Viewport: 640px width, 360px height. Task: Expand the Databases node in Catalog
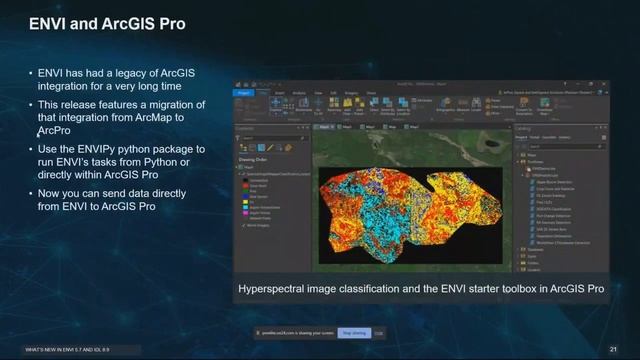point(518,249)
